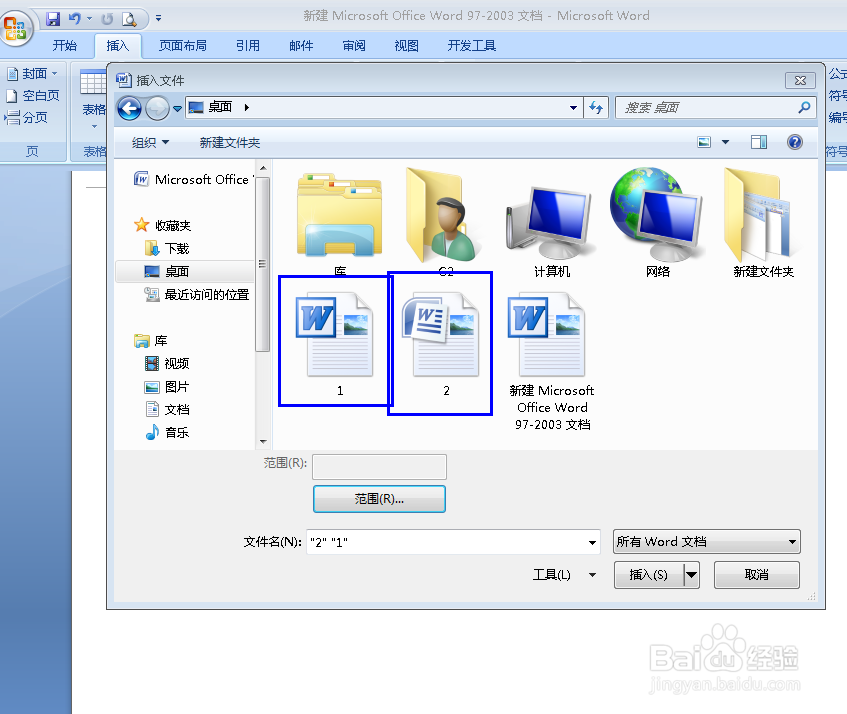Click the Save icon in quick access toolbar

(x=53, y=19)
